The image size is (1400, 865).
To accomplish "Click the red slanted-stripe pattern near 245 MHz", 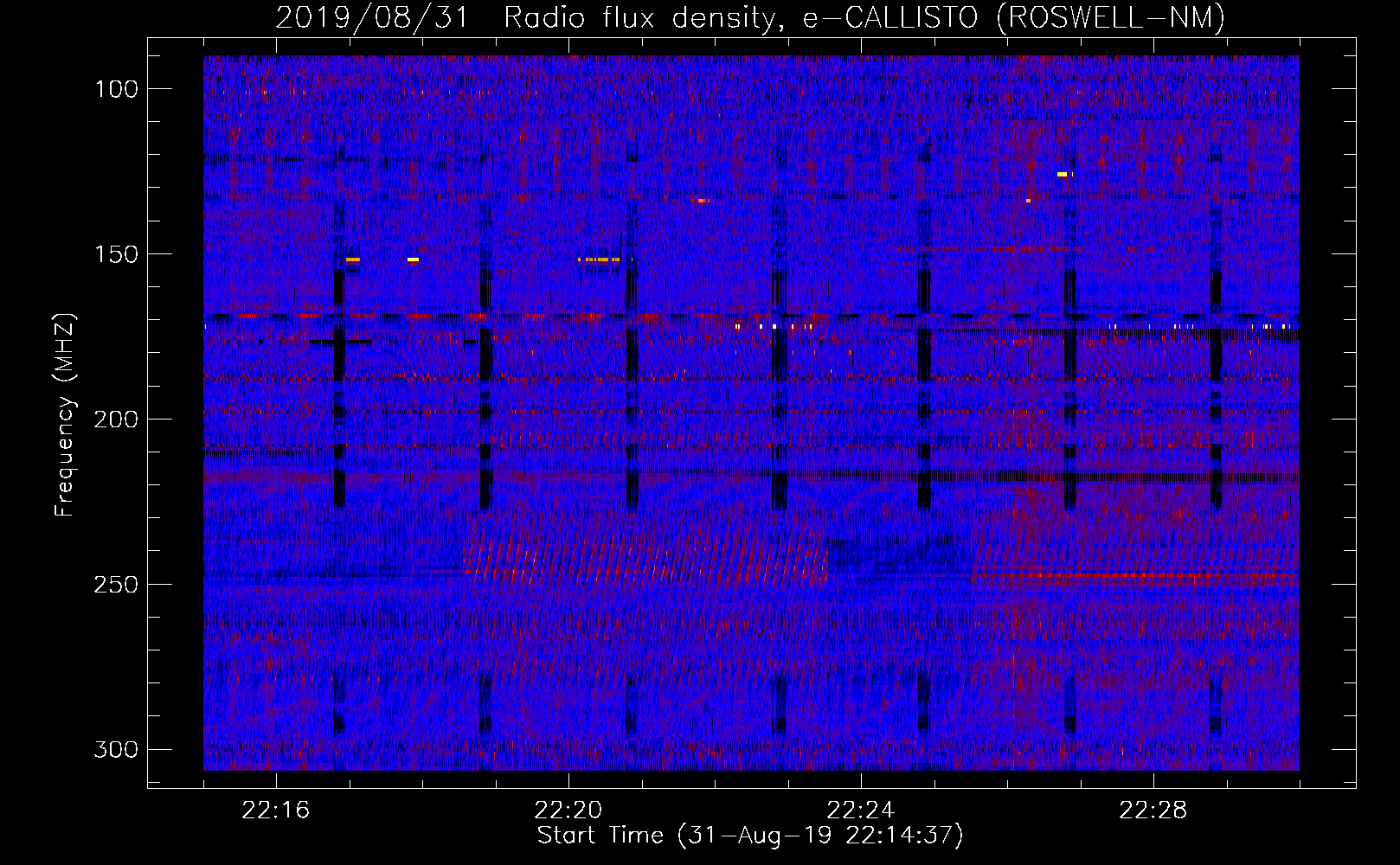I will [647, 559].
